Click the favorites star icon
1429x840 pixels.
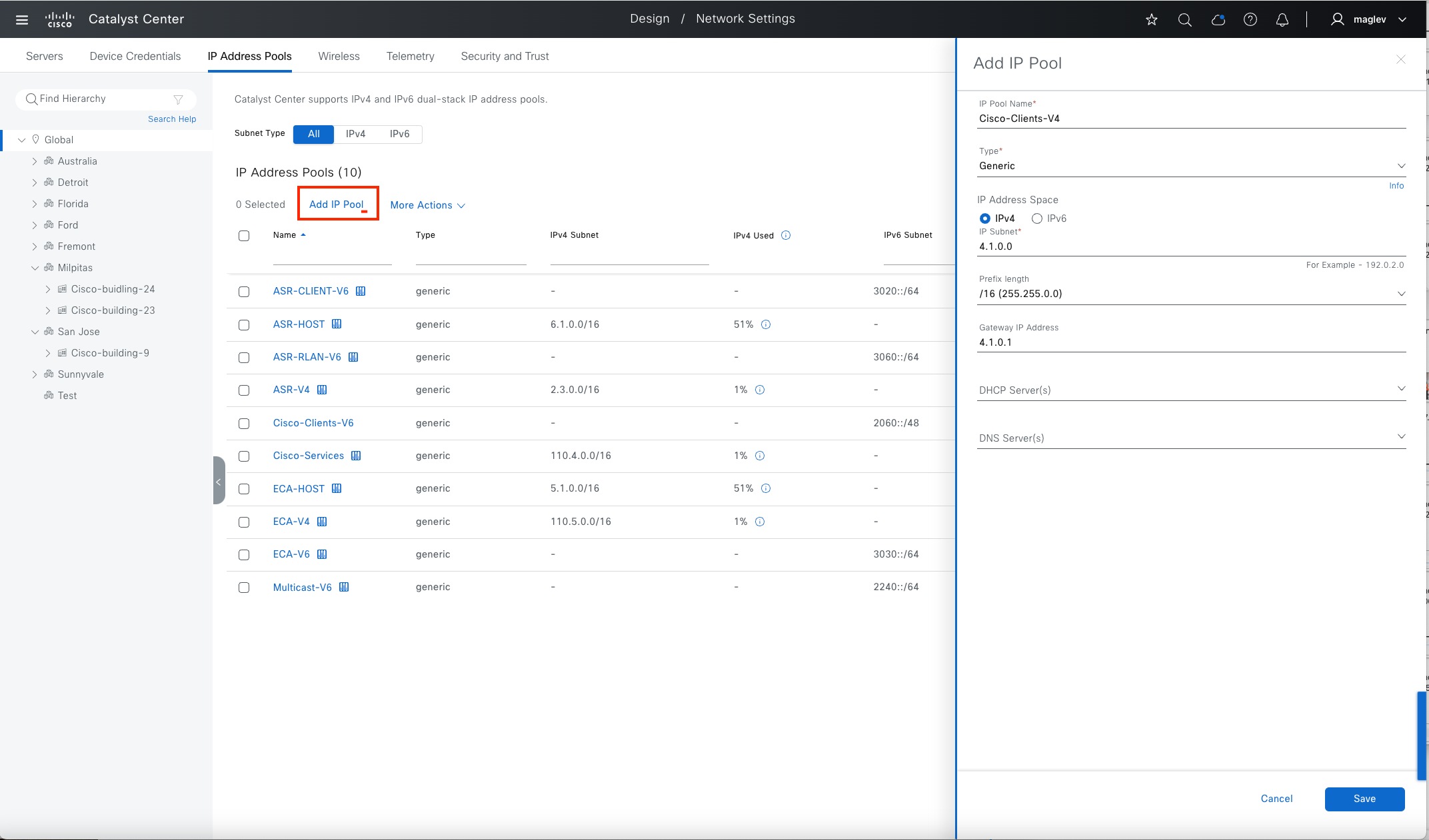point(1151,19)
